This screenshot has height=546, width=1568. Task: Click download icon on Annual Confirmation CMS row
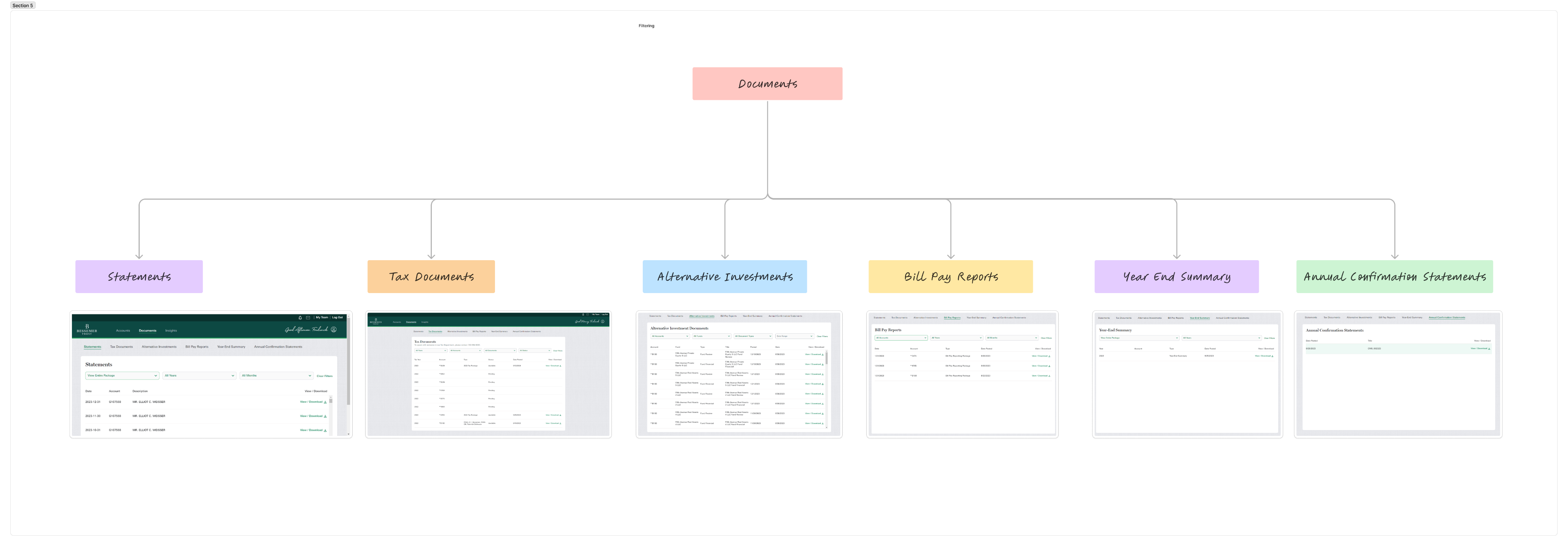(1490, 349)
